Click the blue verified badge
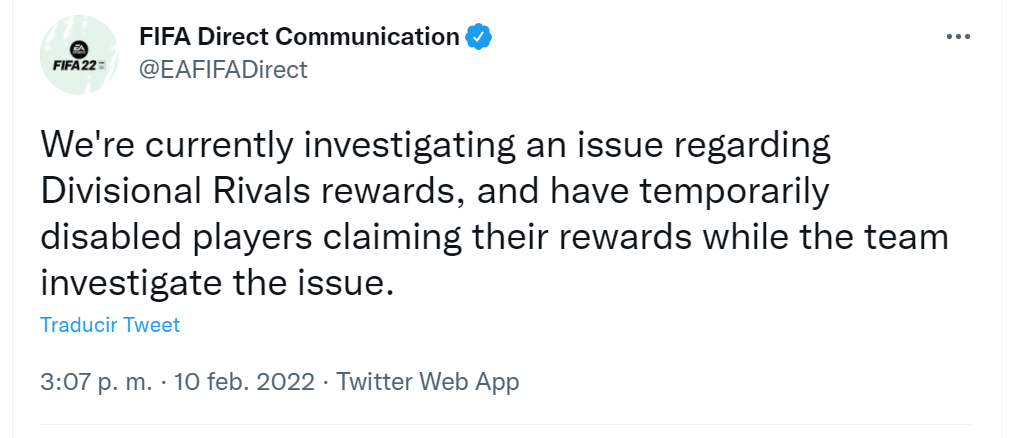 [478, 37]
